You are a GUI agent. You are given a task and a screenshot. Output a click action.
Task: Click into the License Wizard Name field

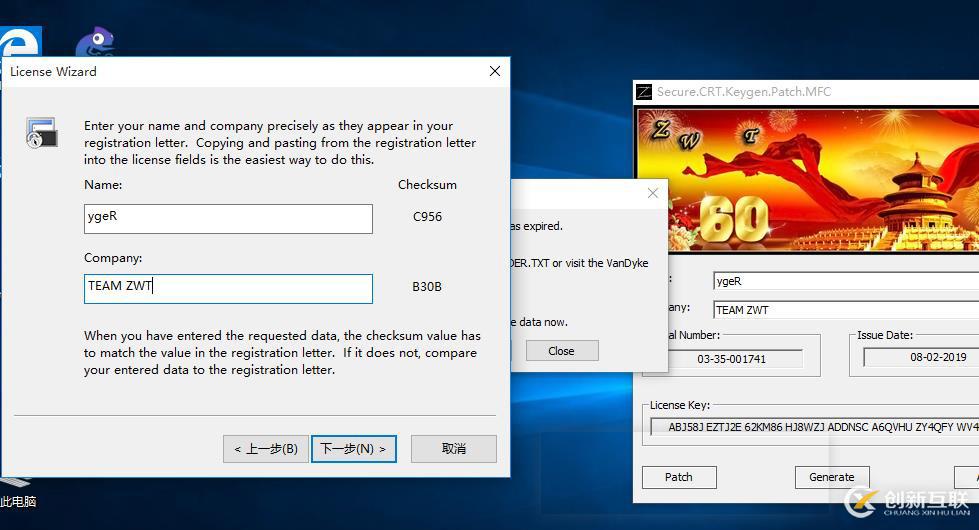228,218
